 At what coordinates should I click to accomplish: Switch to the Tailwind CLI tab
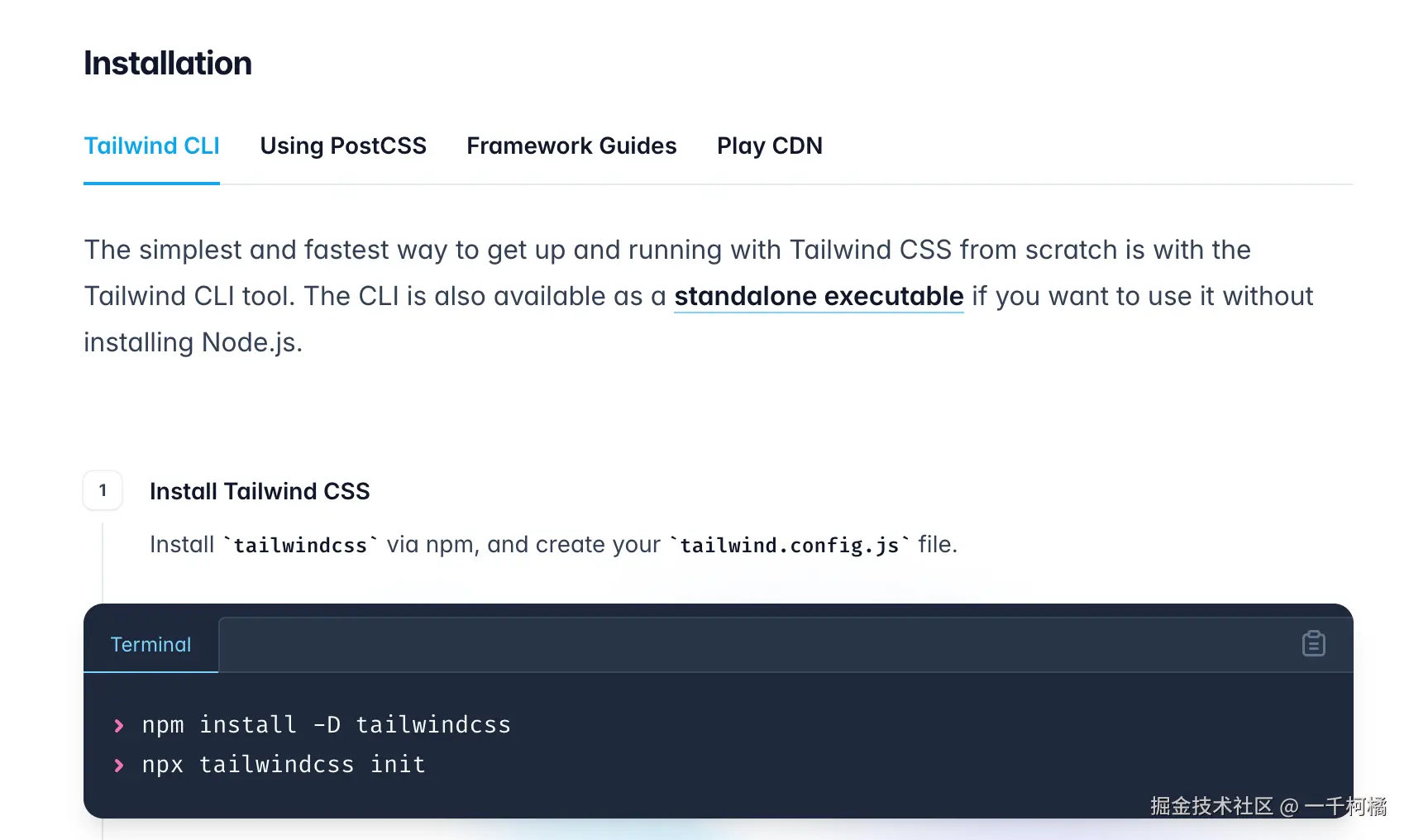[x=151, y=146]
